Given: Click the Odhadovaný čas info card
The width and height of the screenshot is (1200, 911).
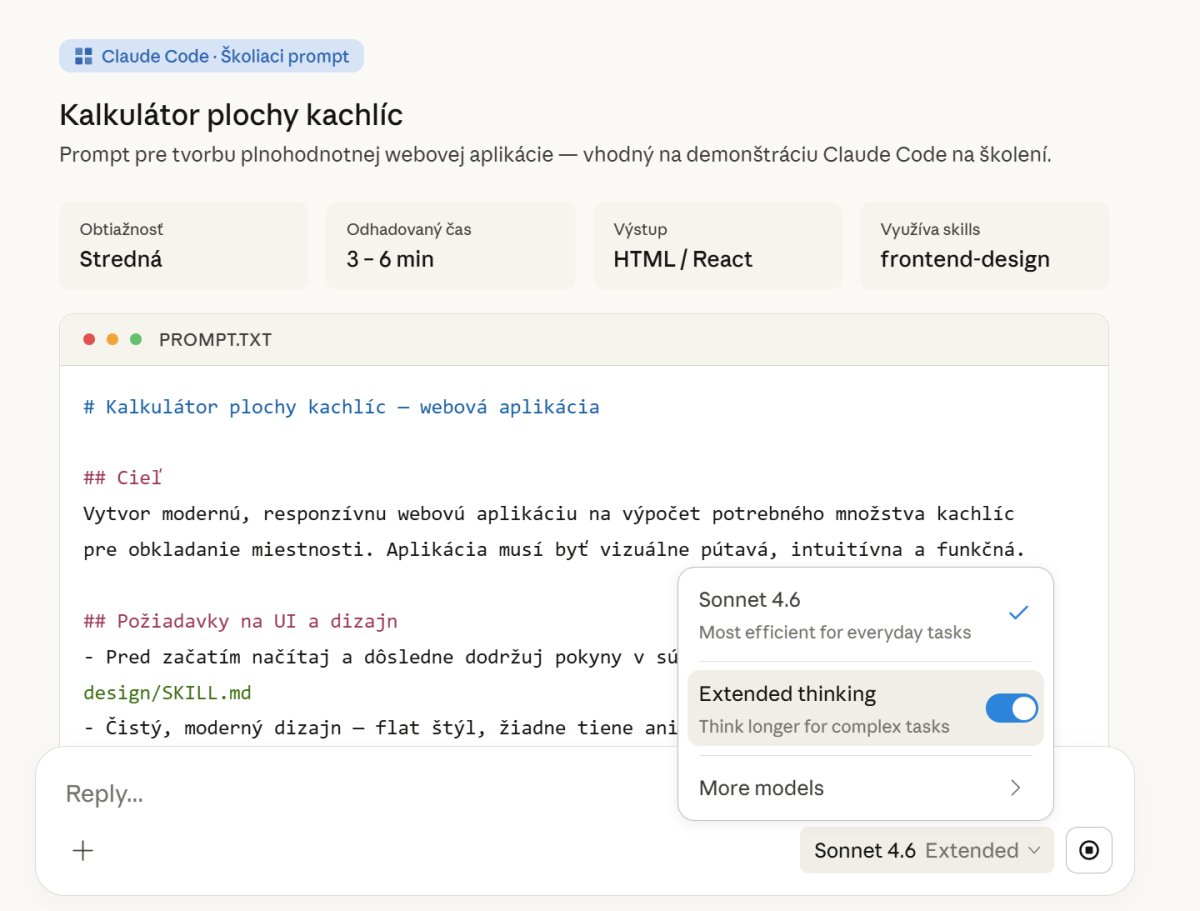Looking at the screenshot, I should pyautogui.click(x=450, y=246).
